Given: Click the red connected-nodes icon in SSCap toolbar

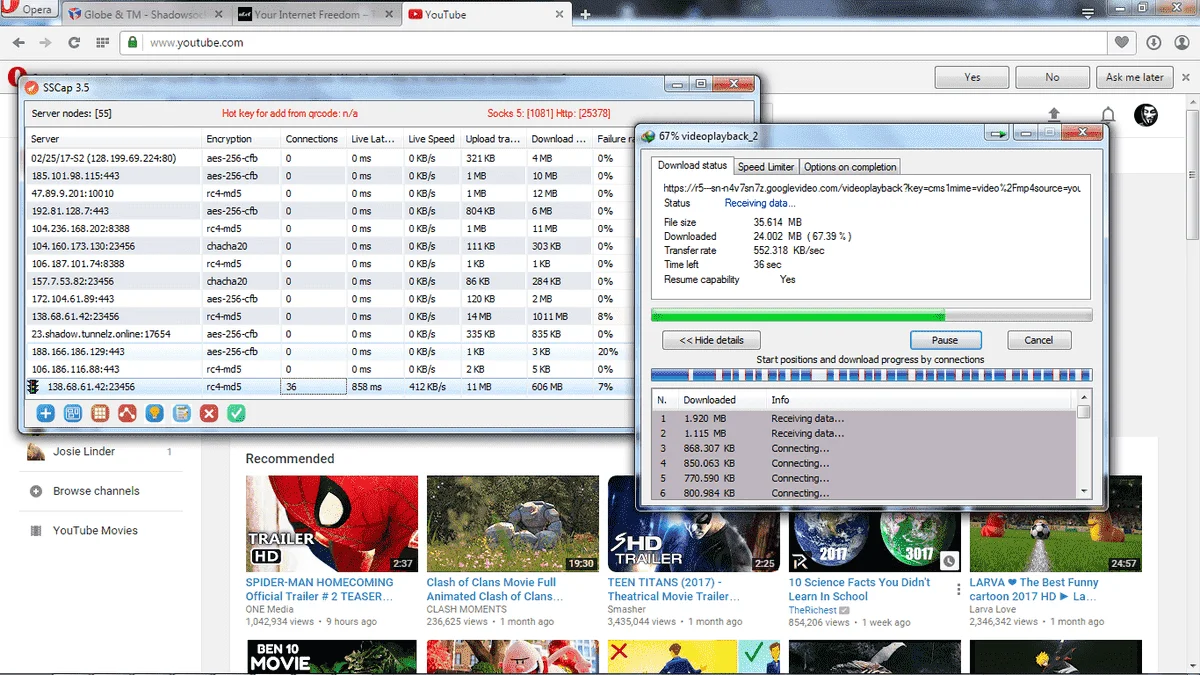Looking at the screenshot, I should pos(127,413).
